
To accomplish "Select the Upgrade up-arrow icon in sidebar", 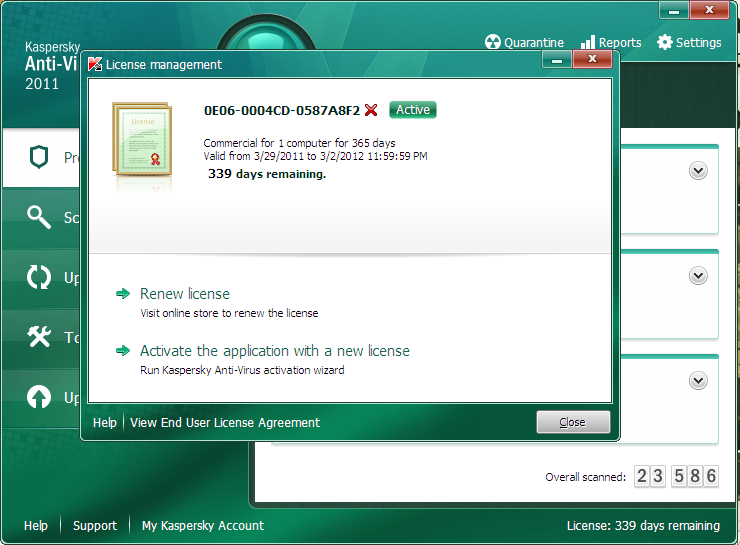I will [x=39, y=397].
